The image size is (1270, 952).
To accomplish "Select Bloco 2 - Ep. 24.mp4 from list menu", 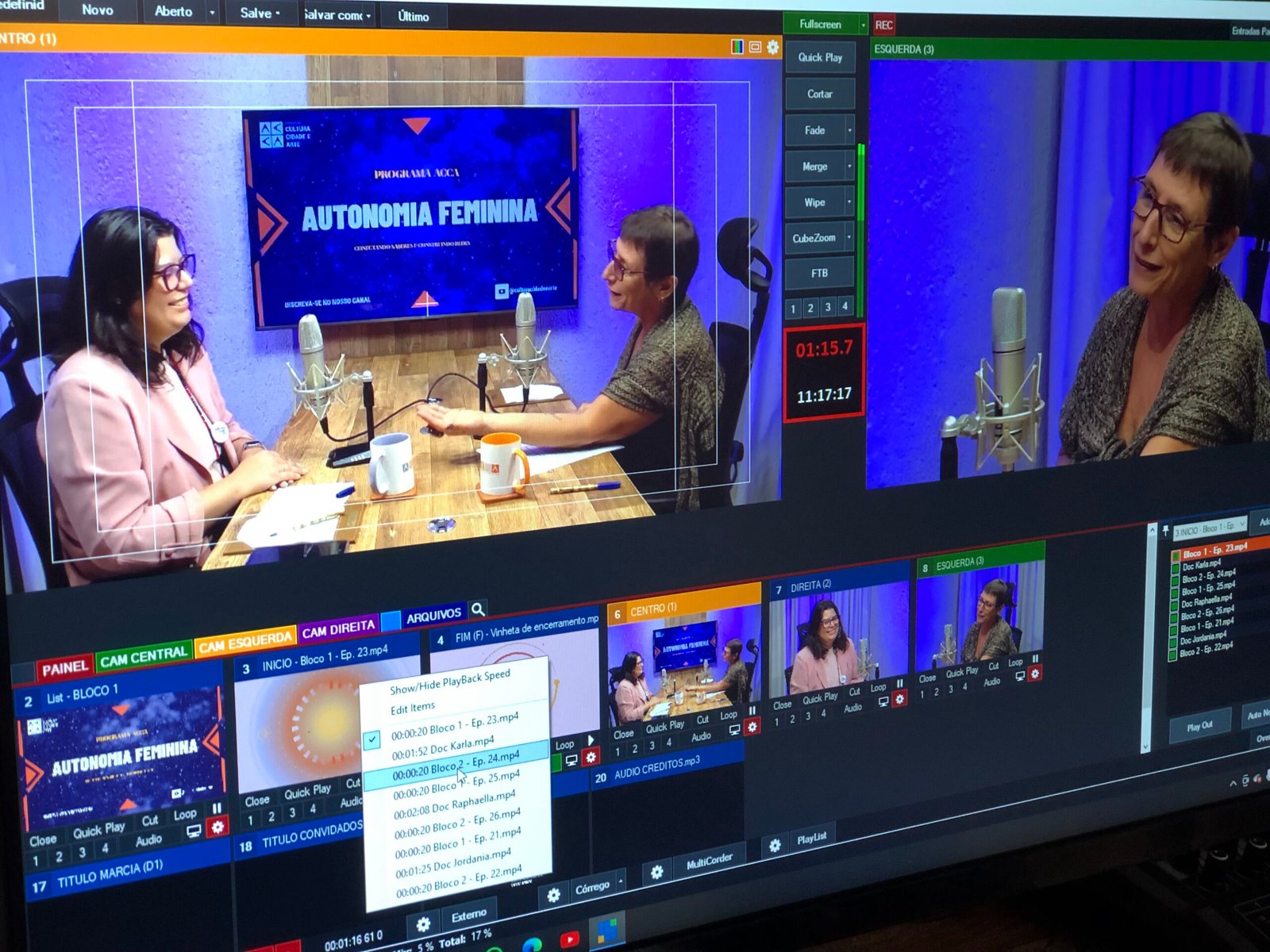I will pos(456,766).
